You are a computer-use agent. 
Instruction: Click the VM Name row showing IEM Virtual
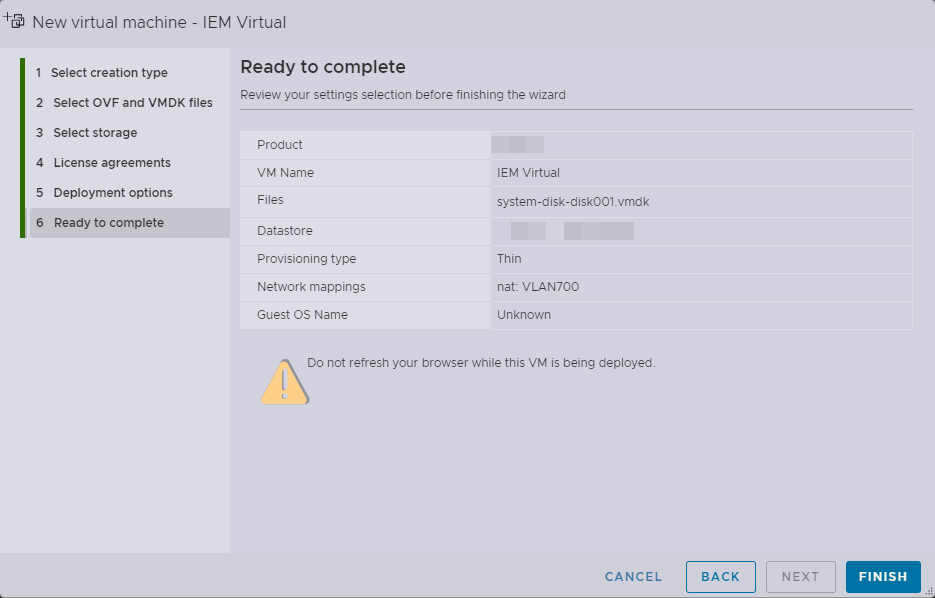point(575,173)
